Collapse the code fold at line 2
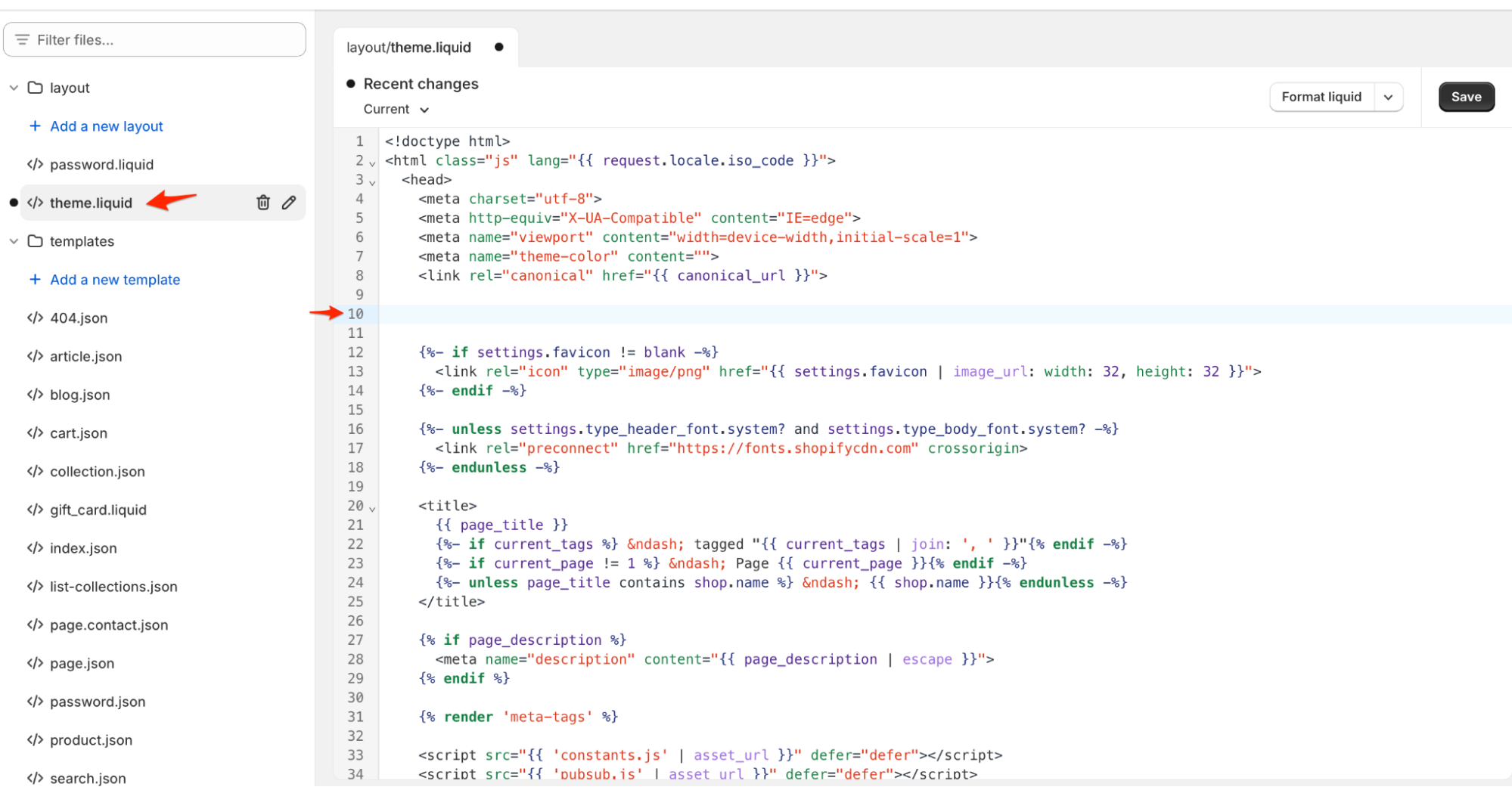 coord(371,163)
